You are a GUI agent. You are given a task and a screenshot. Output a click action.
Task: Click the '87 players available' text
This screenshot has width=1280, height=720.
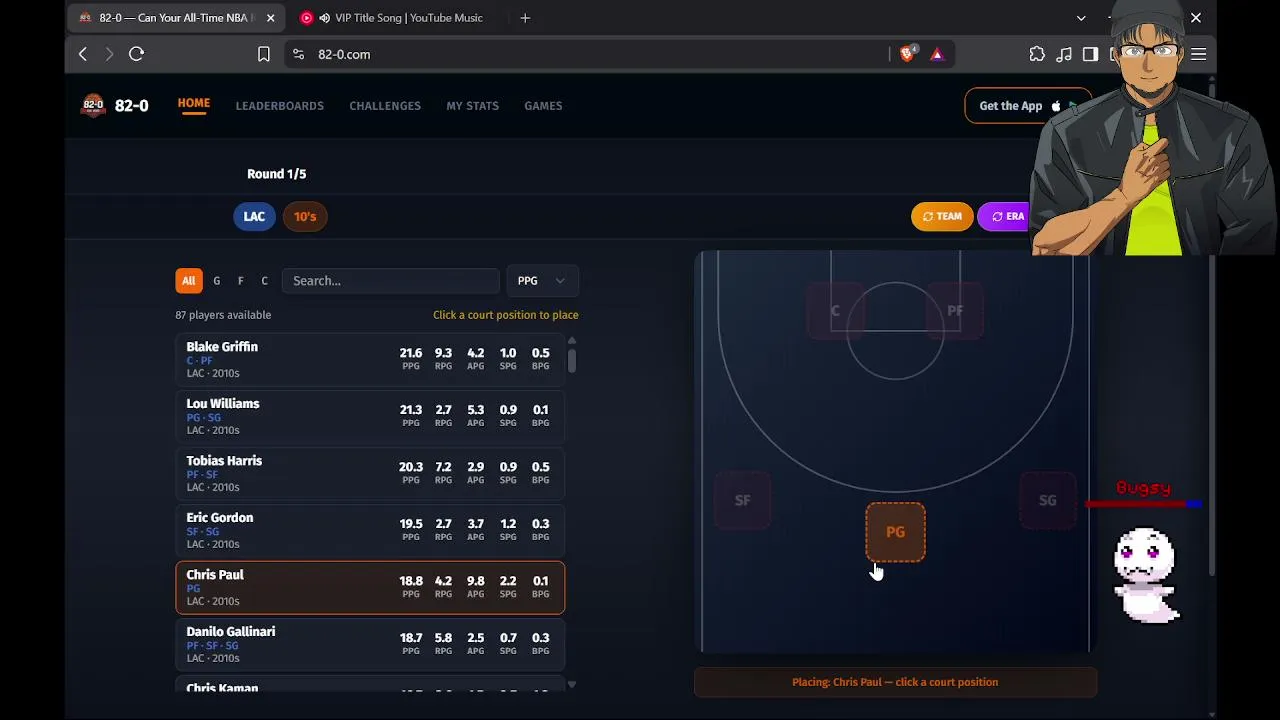click(223, 315)
